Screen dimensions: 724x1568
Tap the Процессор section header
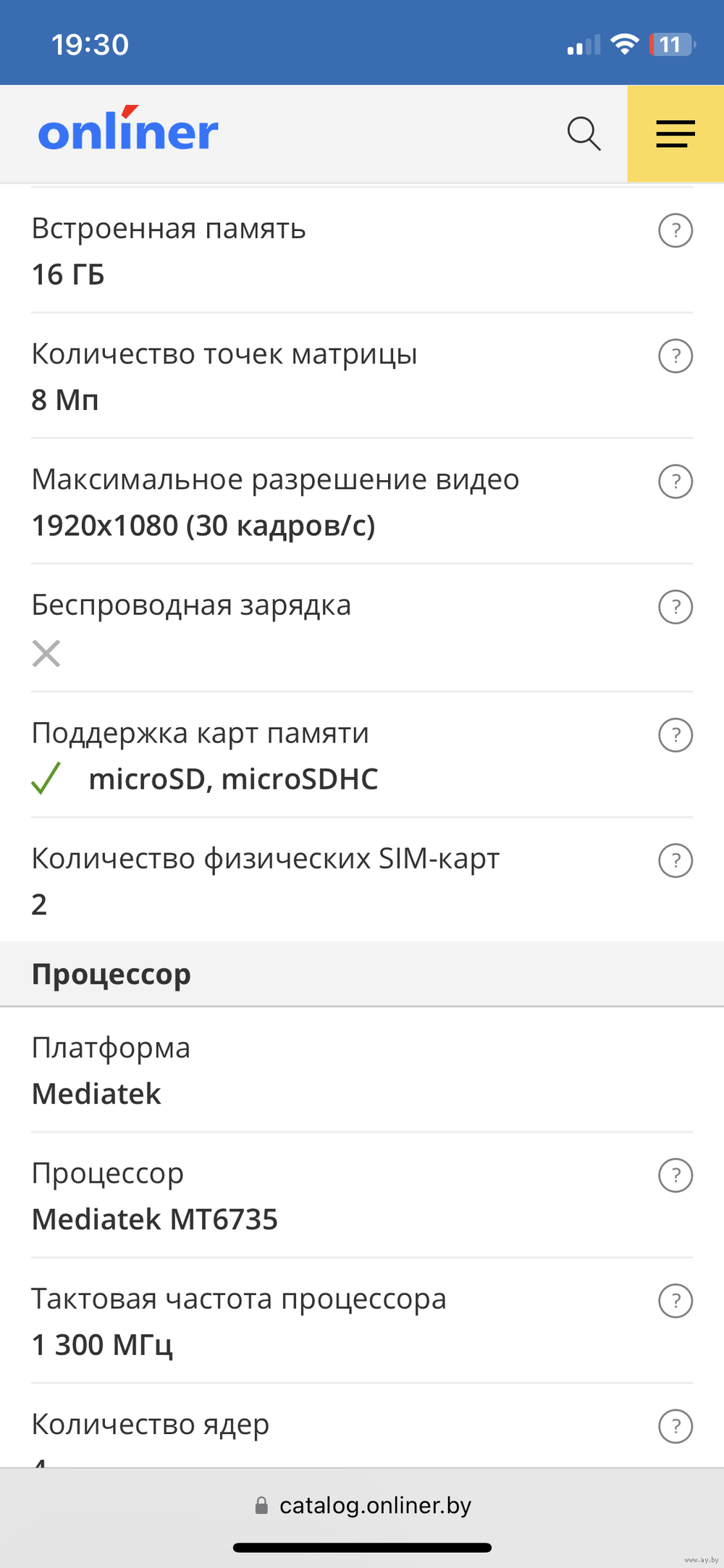point(362,974)
